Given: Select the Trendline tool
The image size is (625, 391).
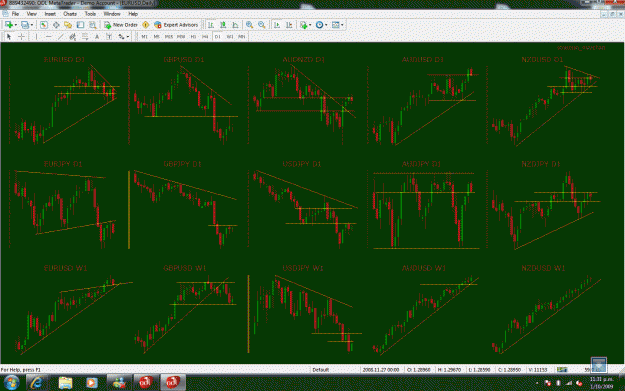Looking at the screenshot, I should pyautogui.click(x=61, y=37).
